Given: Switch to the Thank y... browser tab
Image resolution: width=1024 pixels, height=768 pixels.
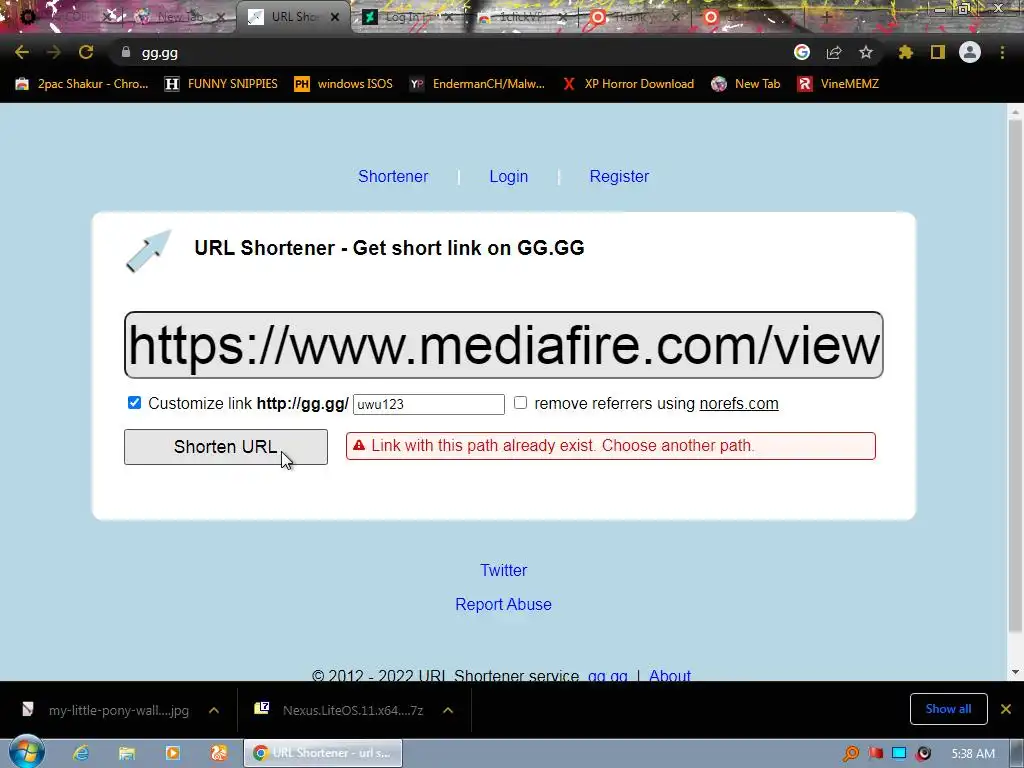Looking at the screenshot, I should point(630,17).
